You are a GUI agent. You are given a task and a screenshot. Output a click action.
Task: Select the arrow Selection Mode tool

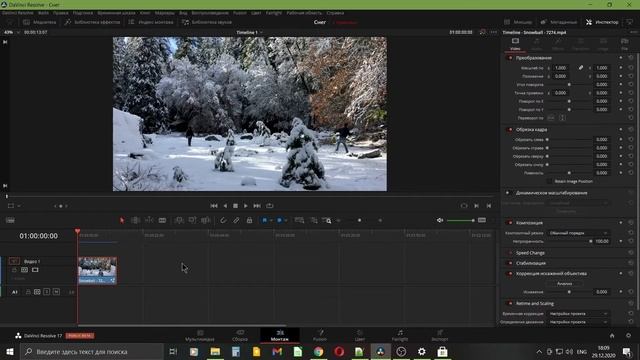point(122,220)
